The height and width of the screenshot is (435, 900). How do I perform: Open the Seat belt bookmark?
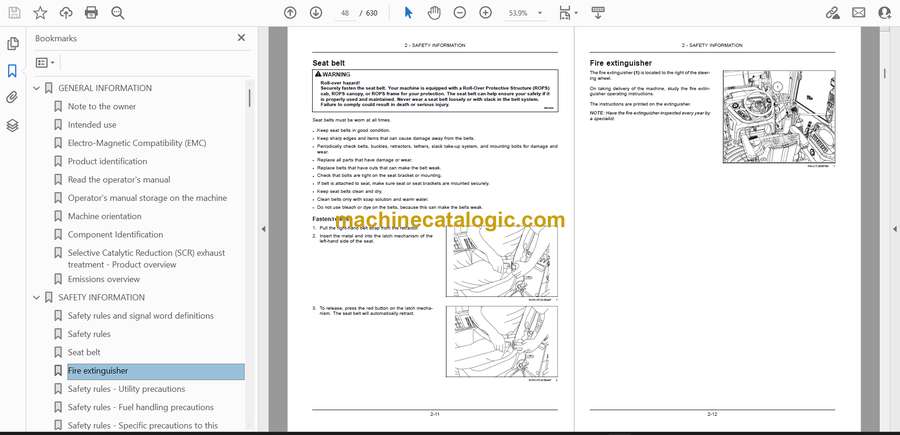pos(84,352)
